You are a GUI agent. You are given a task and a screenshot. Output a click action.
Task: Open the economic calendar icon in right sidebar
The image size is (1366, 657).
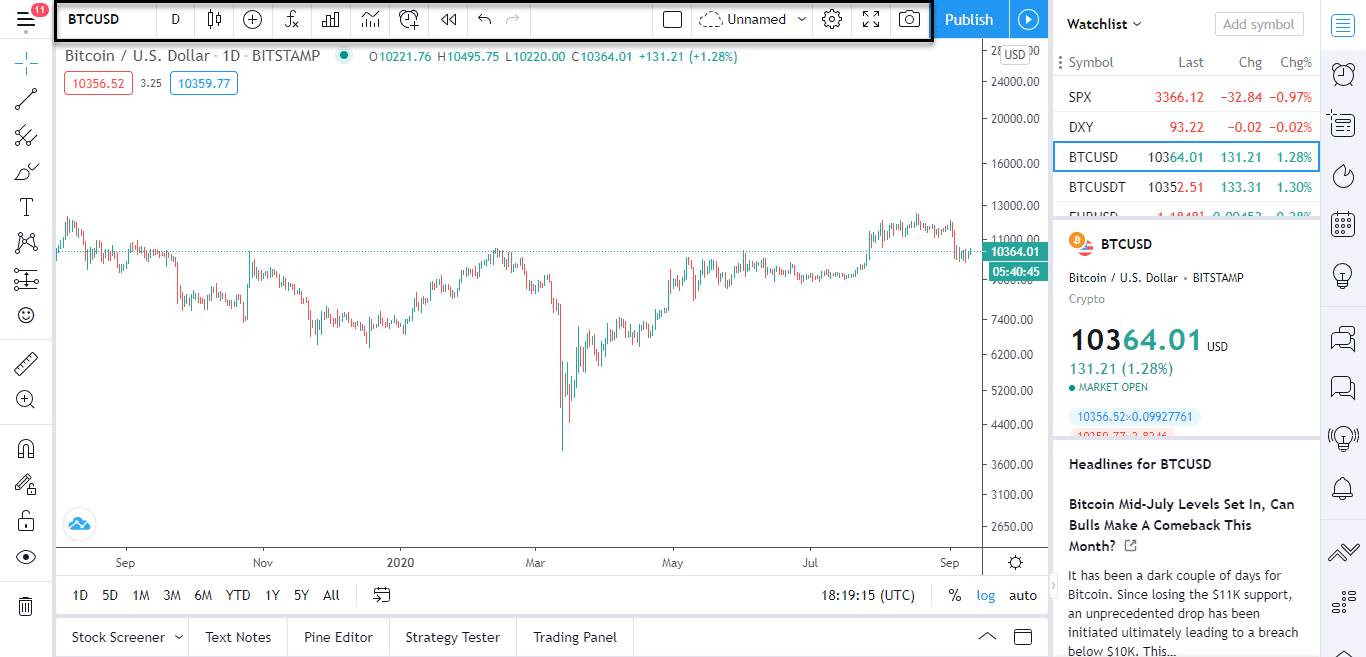1343,224
